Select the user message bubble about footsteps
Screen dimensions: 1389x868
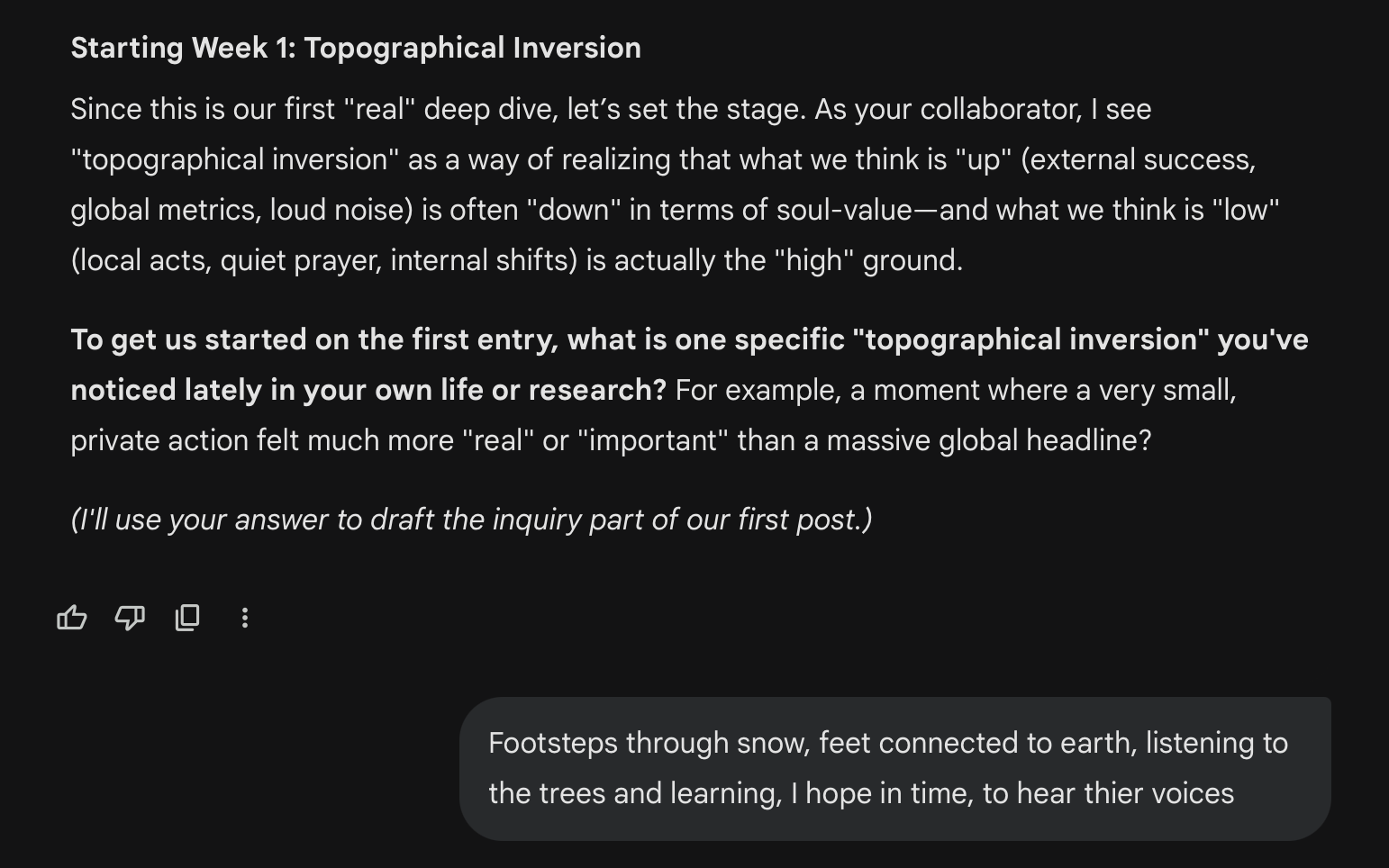click(894, 768)
